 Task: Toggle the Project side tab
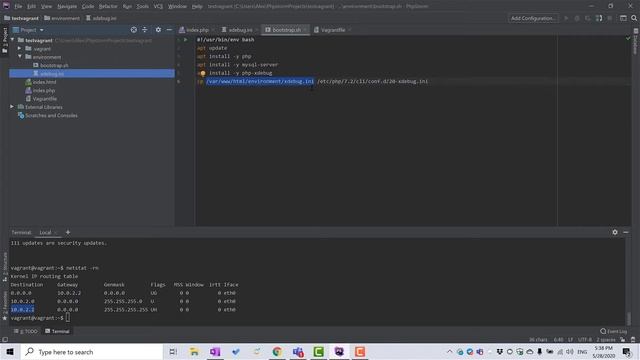tap(4, 40)
